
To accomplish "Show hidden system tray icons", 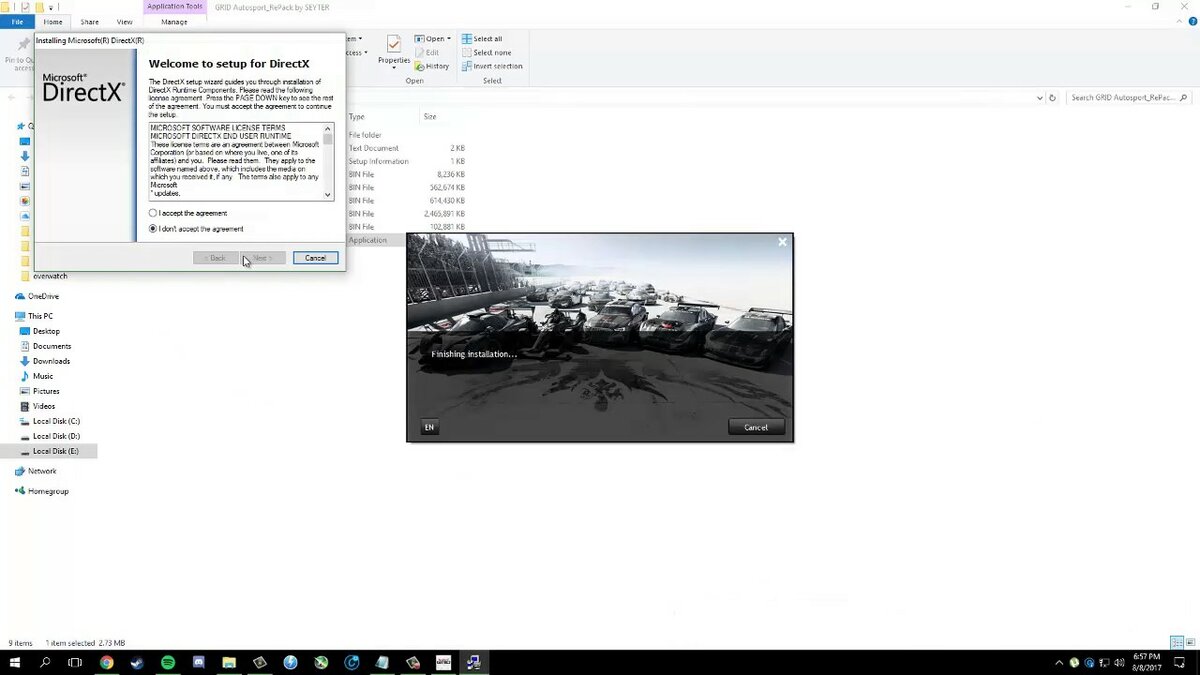I will click(1059, 662).
